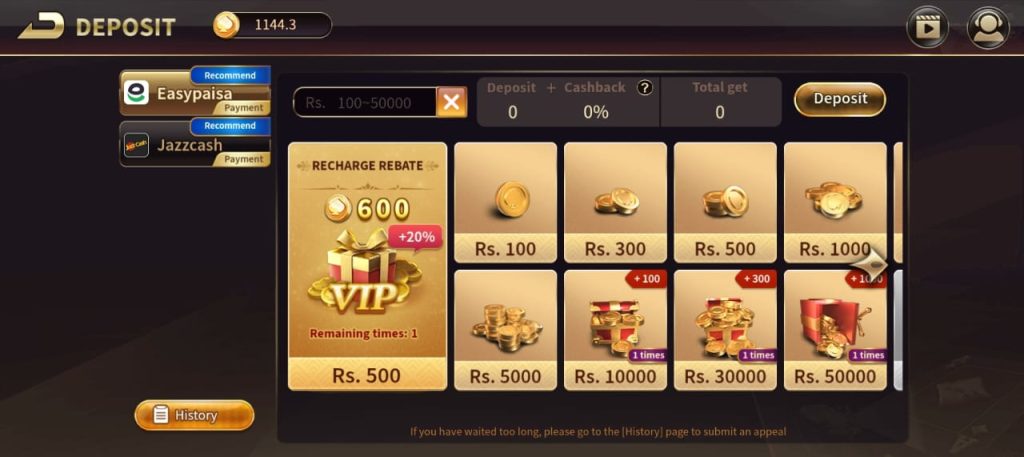Click the back arrow next to DEPOSIT
This screenshot has height=457, width=1024.
click(41, 25)
